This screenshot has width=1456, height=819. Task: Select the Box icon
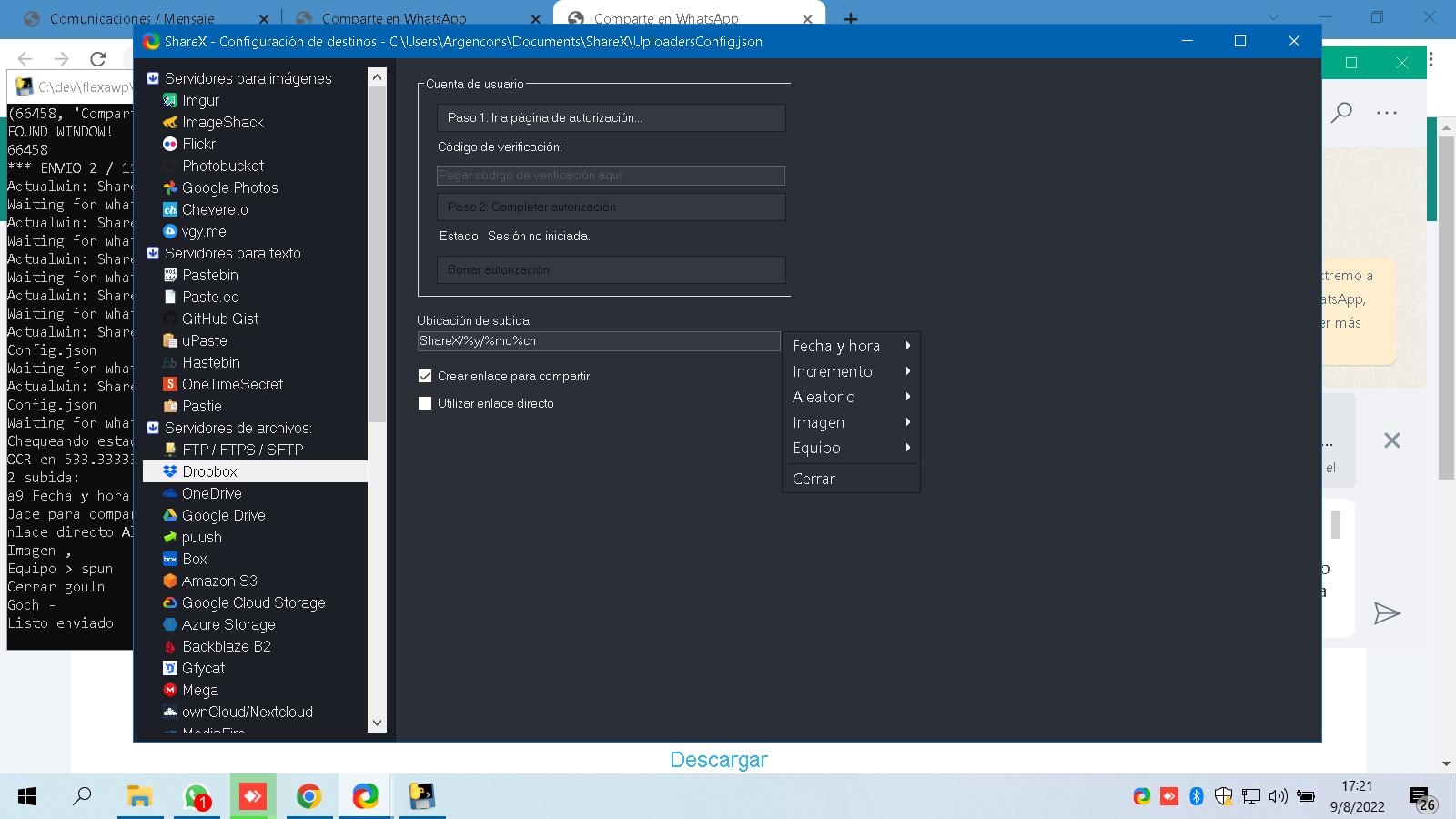[x=169, y=559]
